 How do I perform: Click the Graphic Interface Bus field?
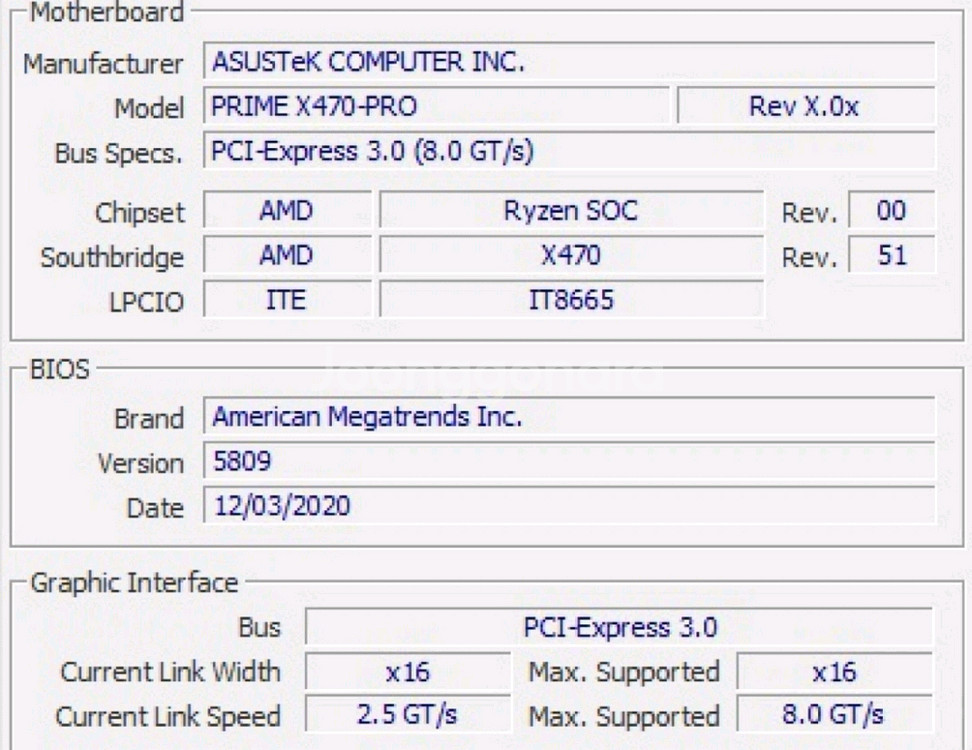tap(619, 628)
